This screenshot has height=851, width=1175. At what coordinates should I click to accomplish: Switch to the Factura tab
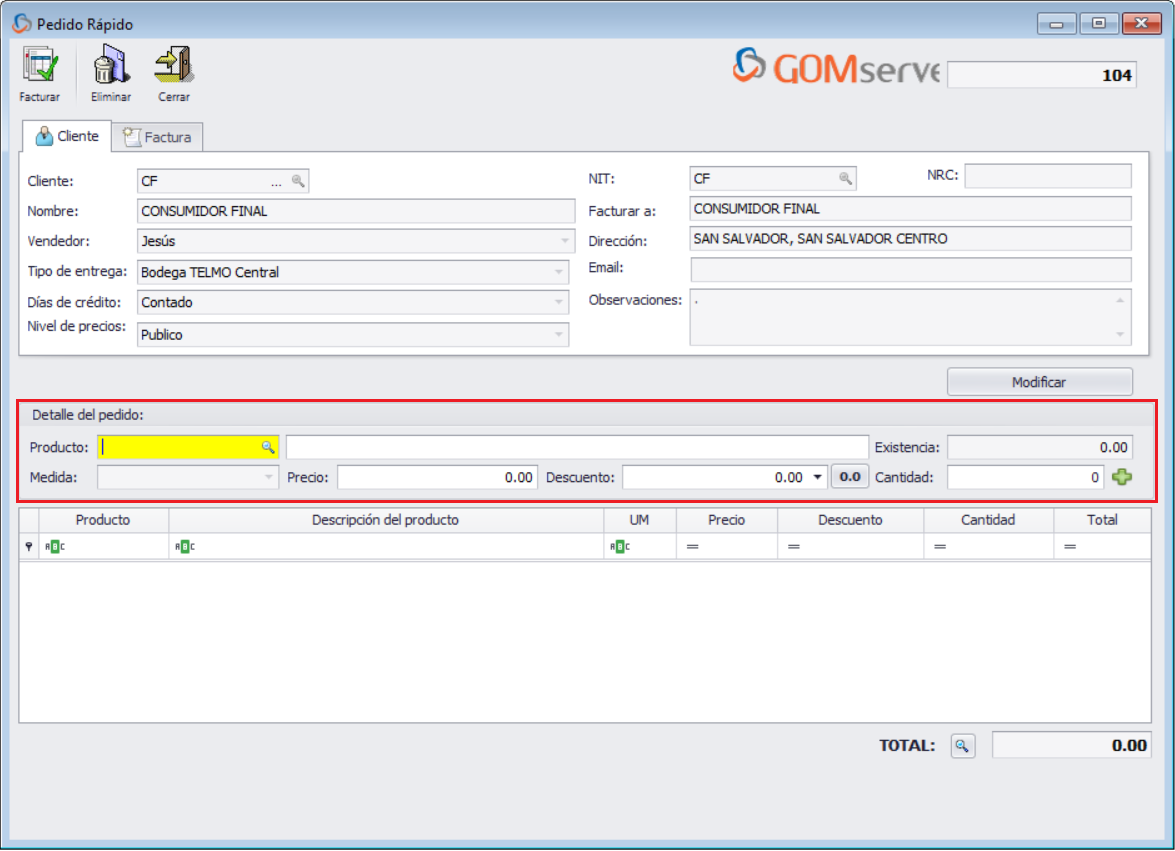(x=157, y=136)
